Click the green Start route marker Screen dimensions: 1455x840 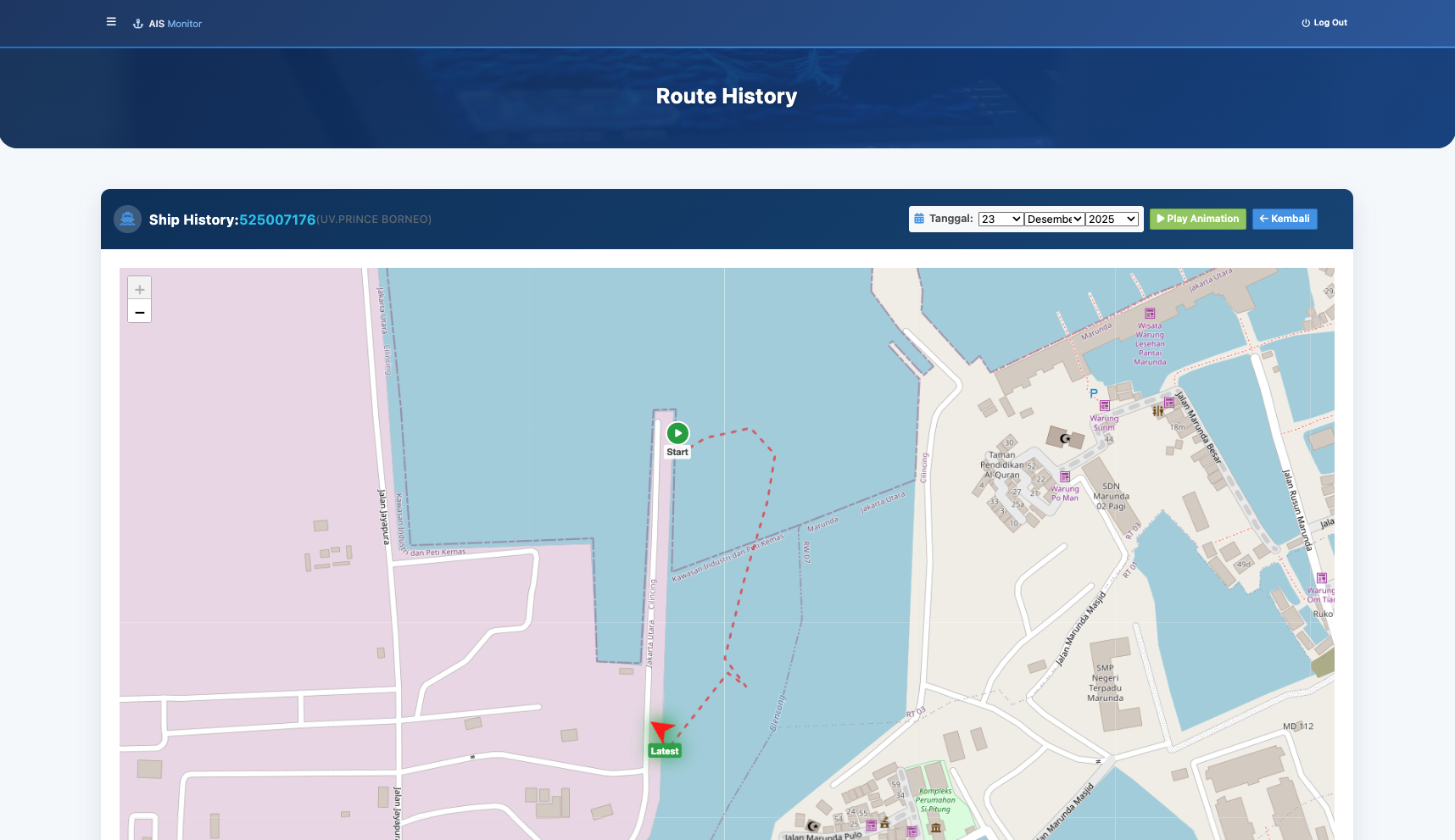point(677,433)
